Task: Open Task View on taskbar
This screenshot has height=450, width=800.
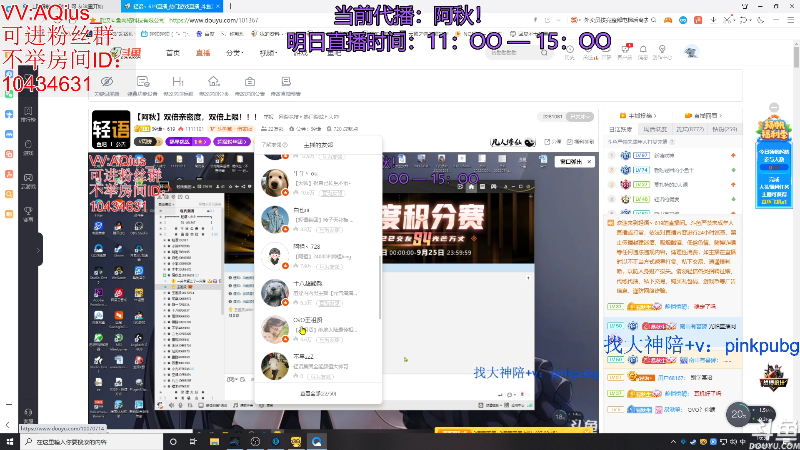Action: [x=193, y=441]
